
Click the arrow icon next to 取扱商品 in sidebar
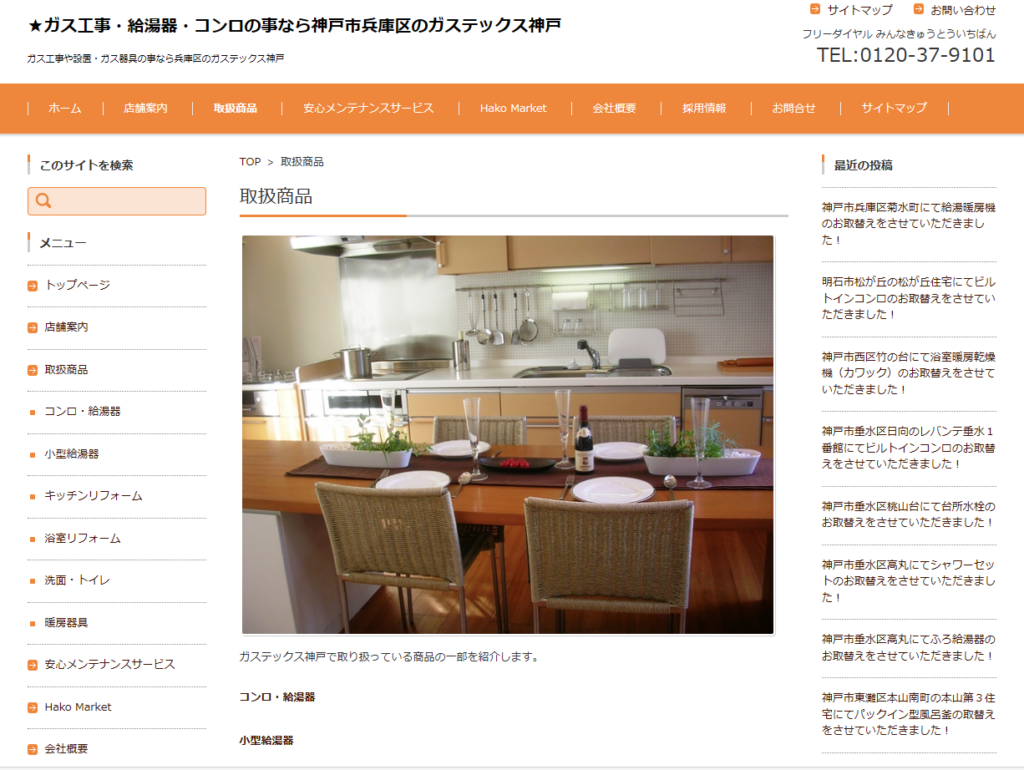click(x=33, y=370)
